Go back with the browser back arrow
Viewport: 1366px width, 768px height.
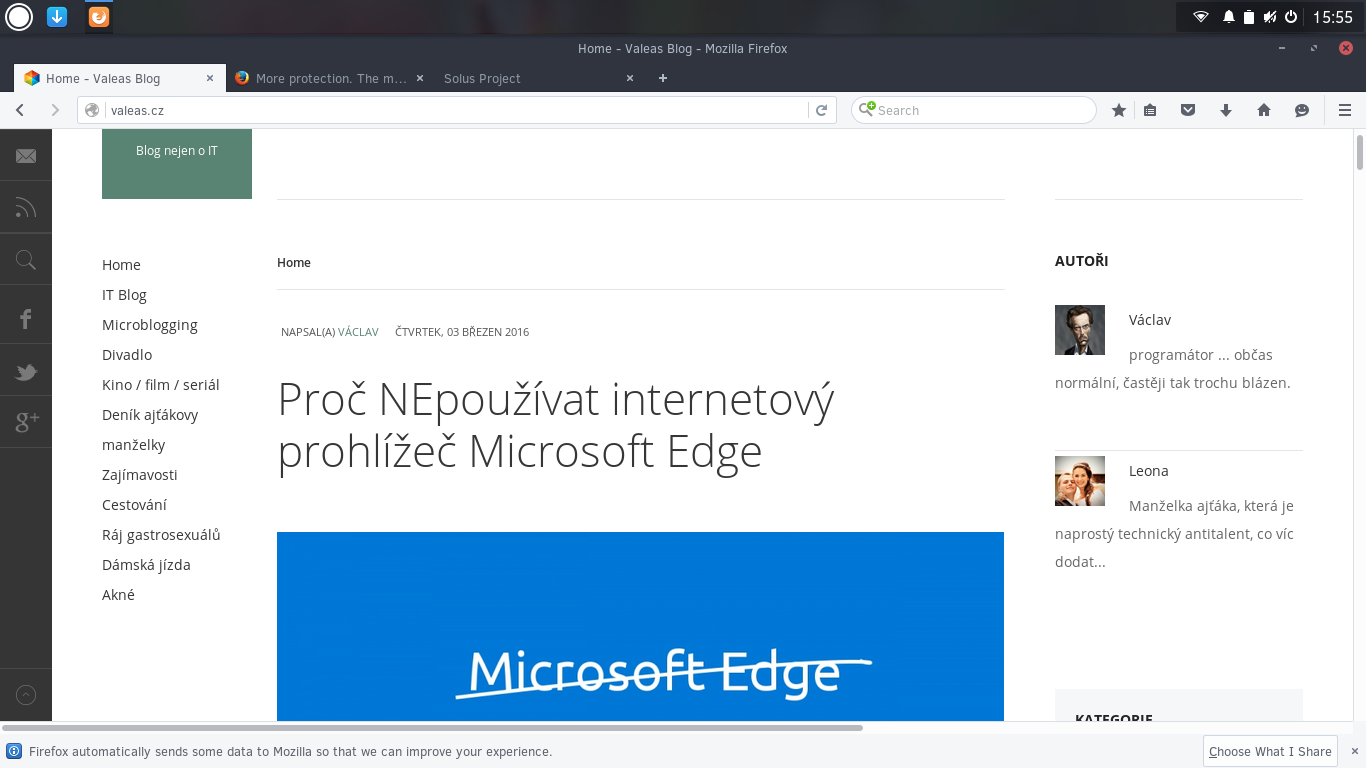pos(20,110)
